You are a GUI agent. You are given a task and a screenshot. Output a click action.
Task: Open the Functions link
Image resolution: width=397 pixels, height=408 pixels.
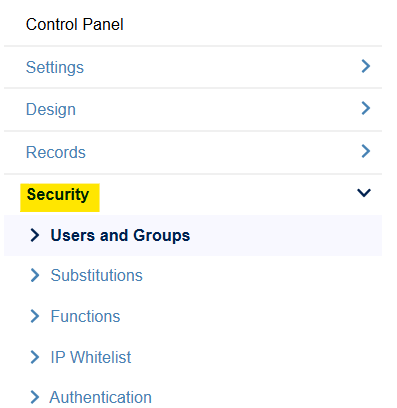[85, 316]
